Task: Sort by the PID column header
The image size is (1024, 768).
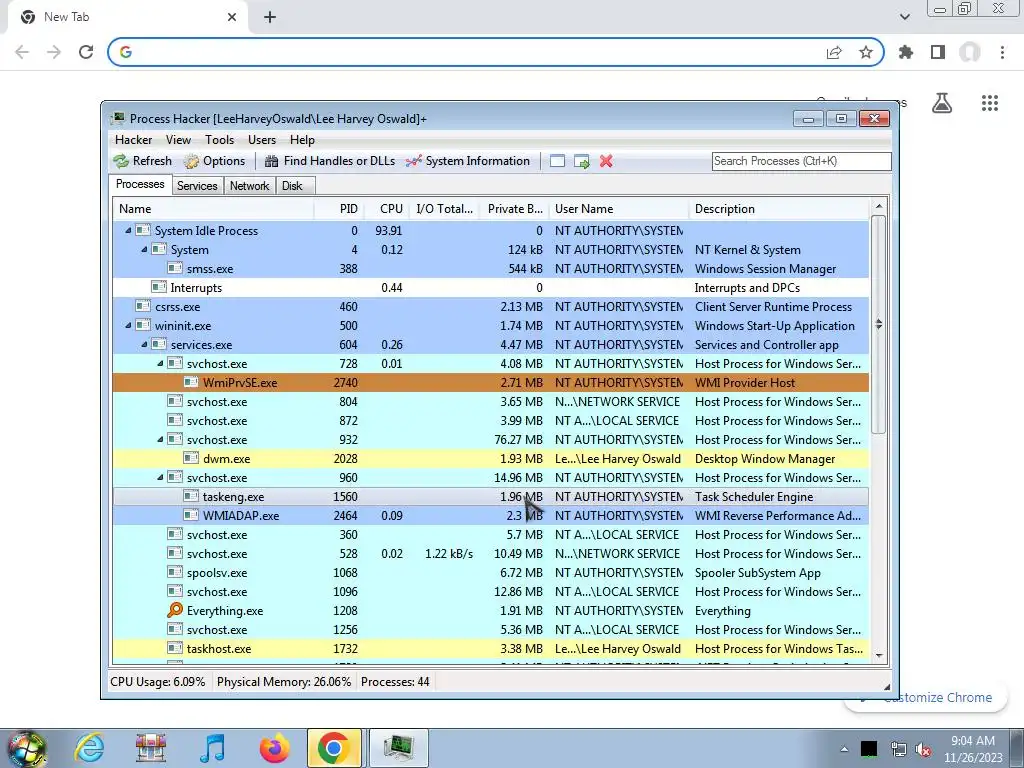Action: tap(339, 209)
